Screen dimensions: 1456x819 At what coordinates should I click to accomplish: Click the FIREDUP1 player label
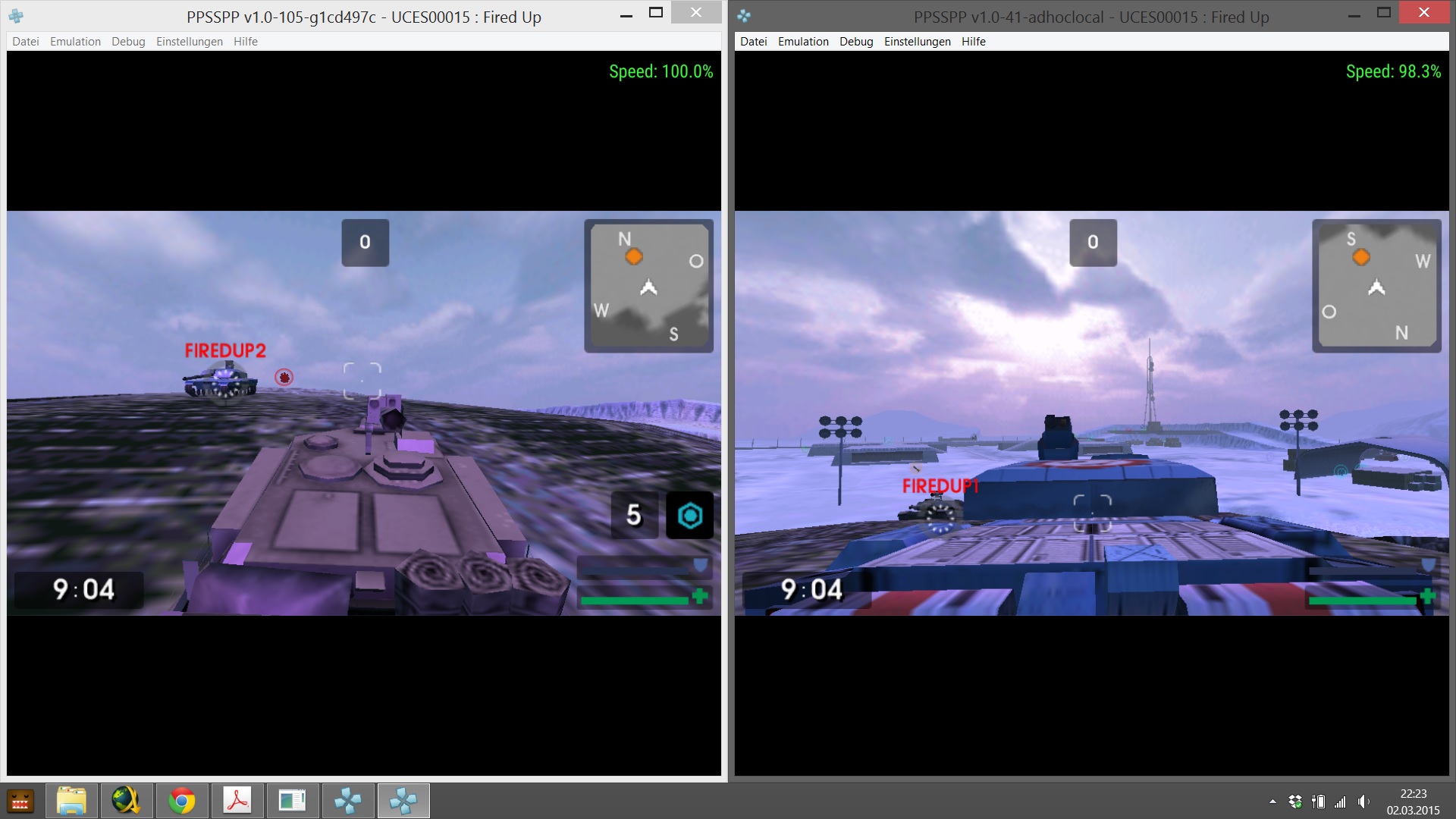click(940, 486)
